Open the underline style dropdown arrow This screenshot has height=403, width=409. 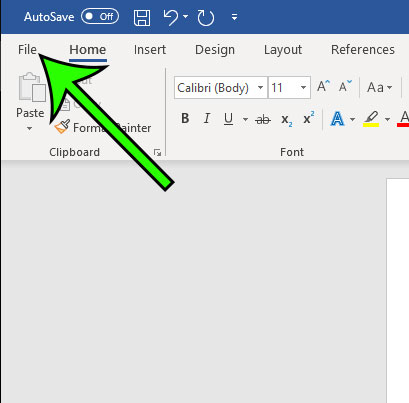point(245,119)
